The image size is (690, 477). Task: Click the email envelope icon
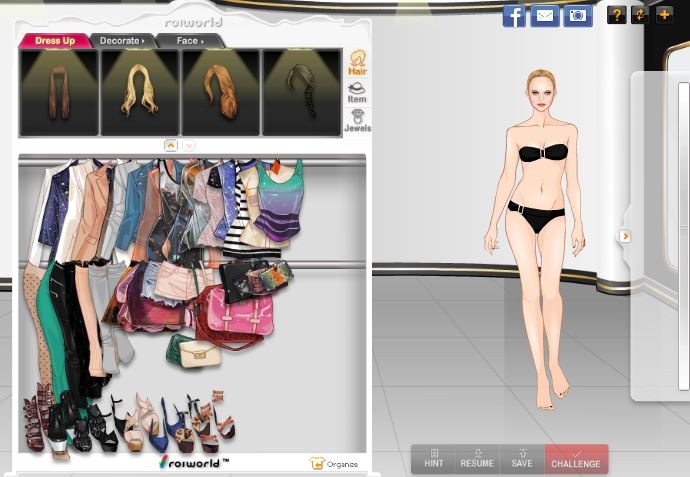click(545, 16)
